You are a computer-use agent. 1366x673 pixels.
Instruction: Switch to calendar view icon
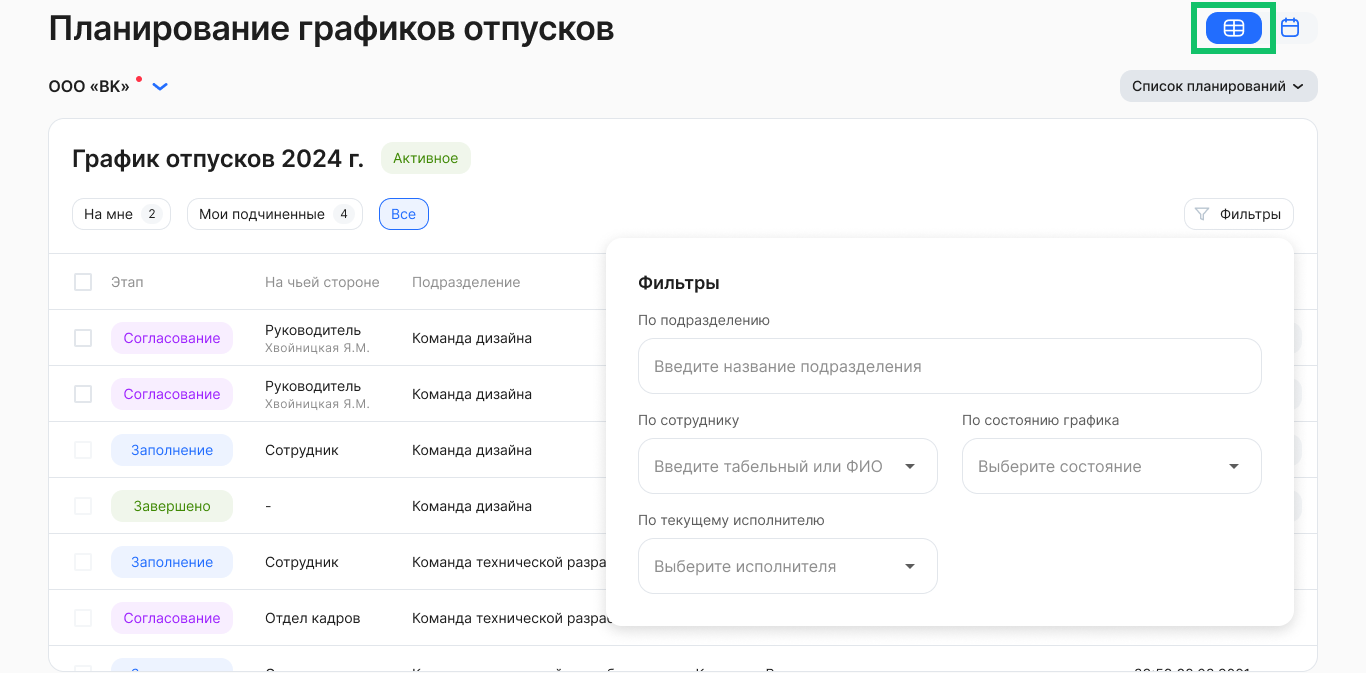[x=1290, y=28]
